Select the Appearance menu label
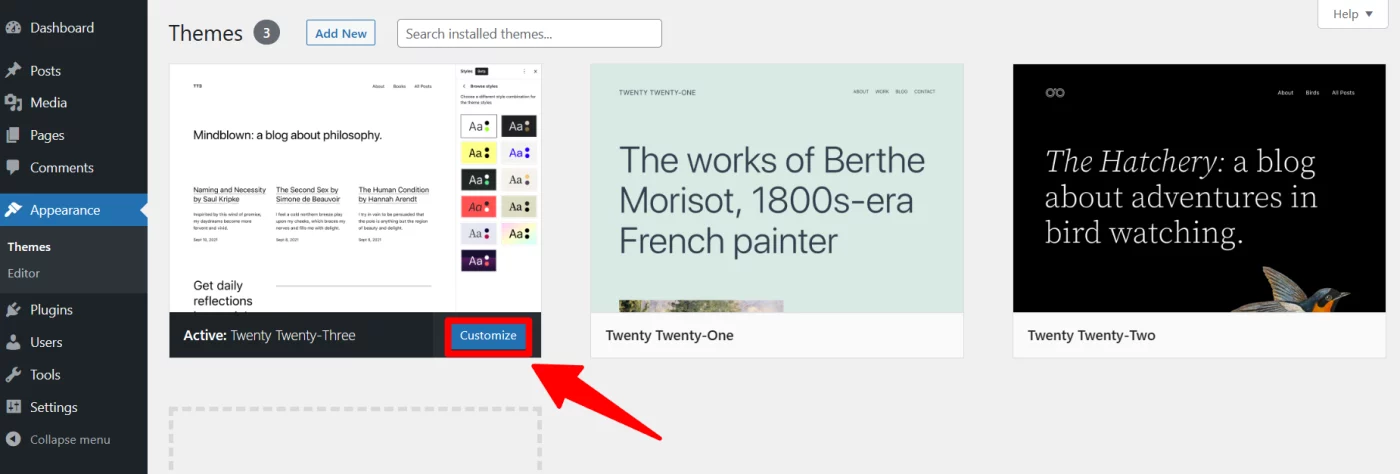 (x=65, y=210)
